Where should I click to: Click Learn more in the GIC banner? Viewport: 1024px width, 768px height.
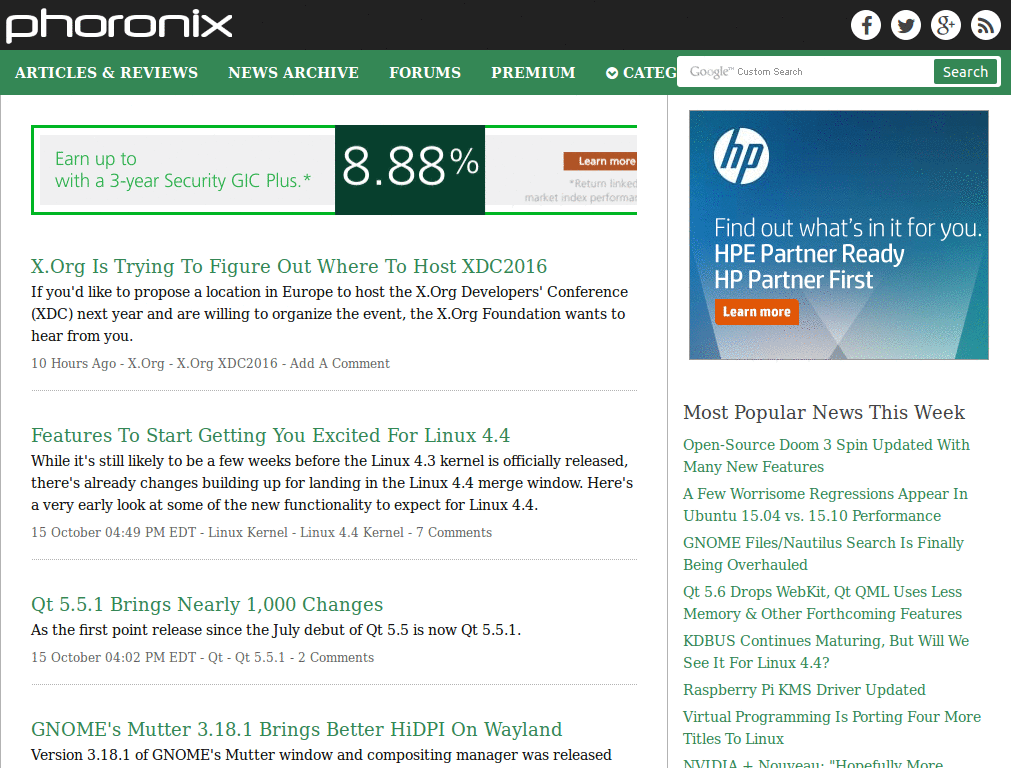point(600,161)
